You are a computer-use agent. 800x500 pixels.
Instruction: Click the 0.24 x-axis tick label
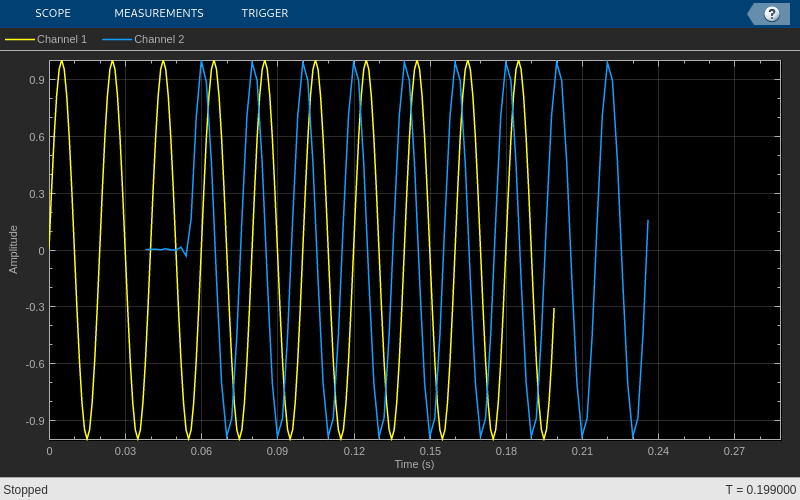[658, 451]
